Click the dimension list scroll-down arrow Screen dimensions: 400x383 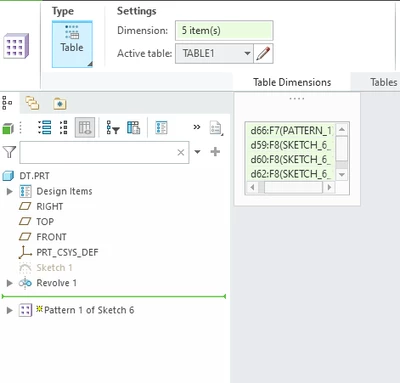[x=342, y=174]
